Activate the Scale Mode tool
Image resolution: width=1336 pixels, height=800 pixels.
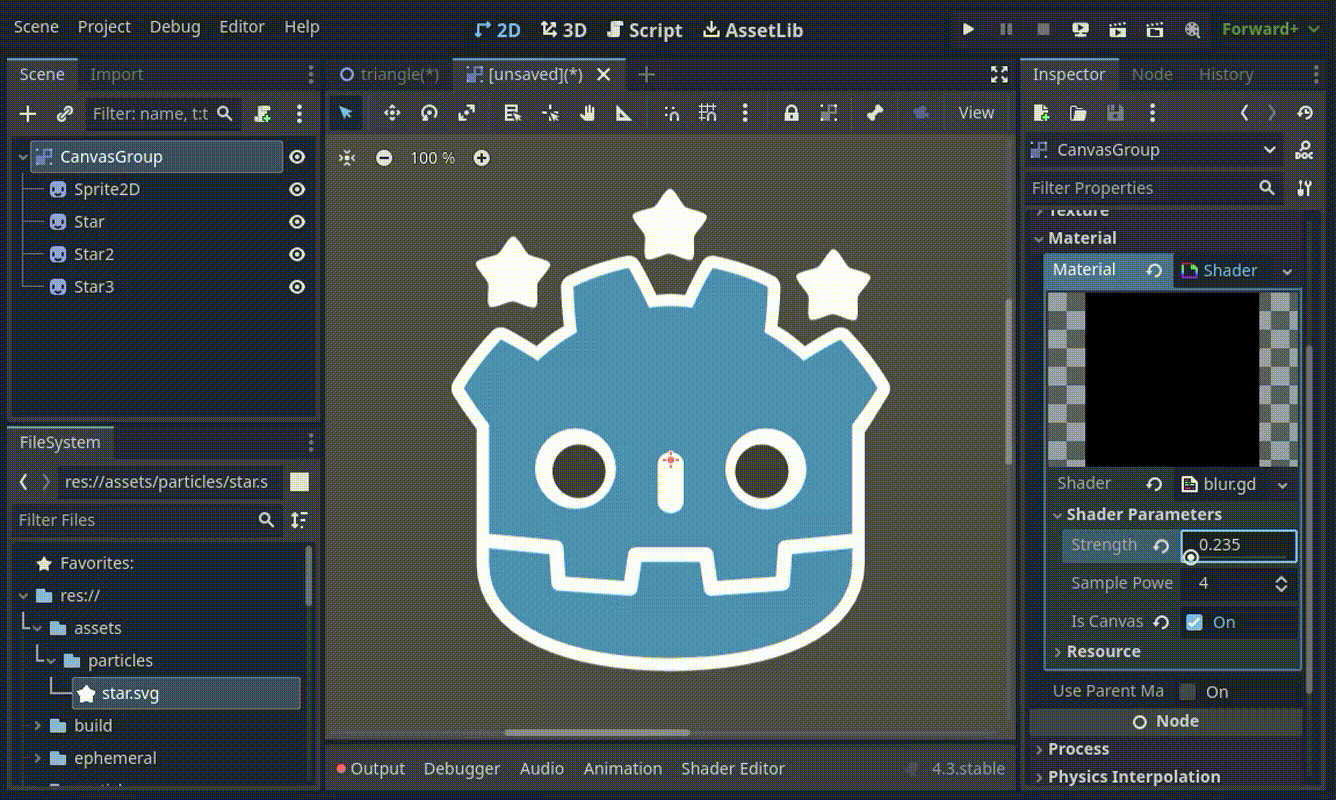click(x=466, y=113)
